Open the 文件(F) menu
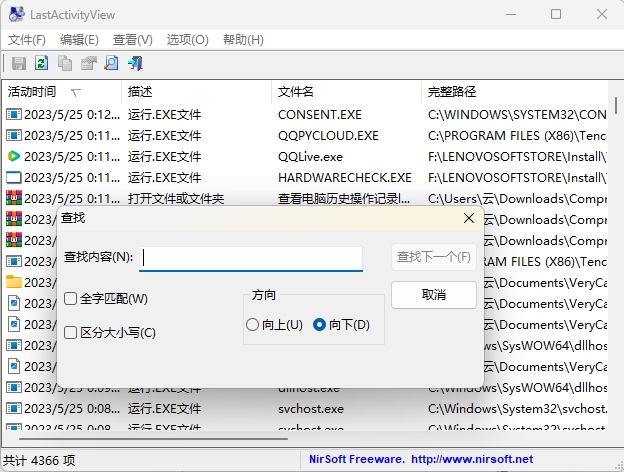Screen dimensions: 624x472 tap(27, 40)
